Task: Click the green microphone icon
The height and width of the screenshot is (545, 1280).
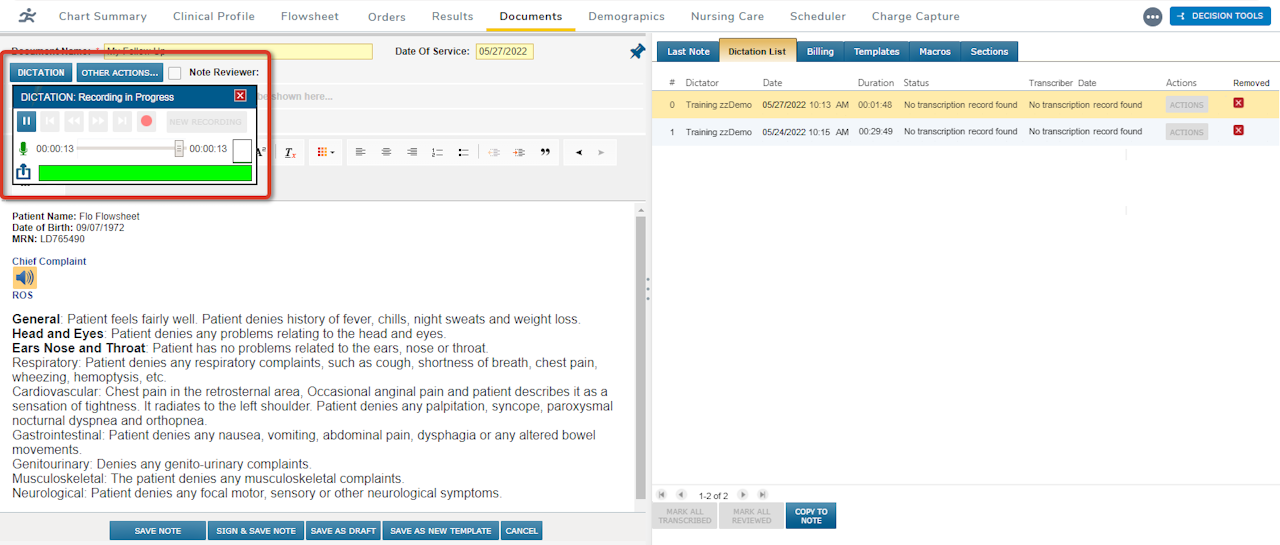Action: click(23, 148)
